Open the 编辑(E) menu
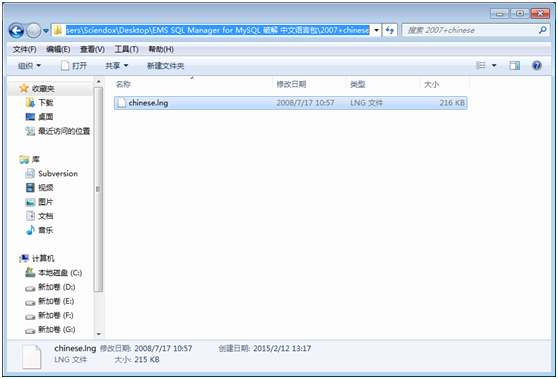Image resolution: width=558 pixels, height=379 pixels. (58, 49)
